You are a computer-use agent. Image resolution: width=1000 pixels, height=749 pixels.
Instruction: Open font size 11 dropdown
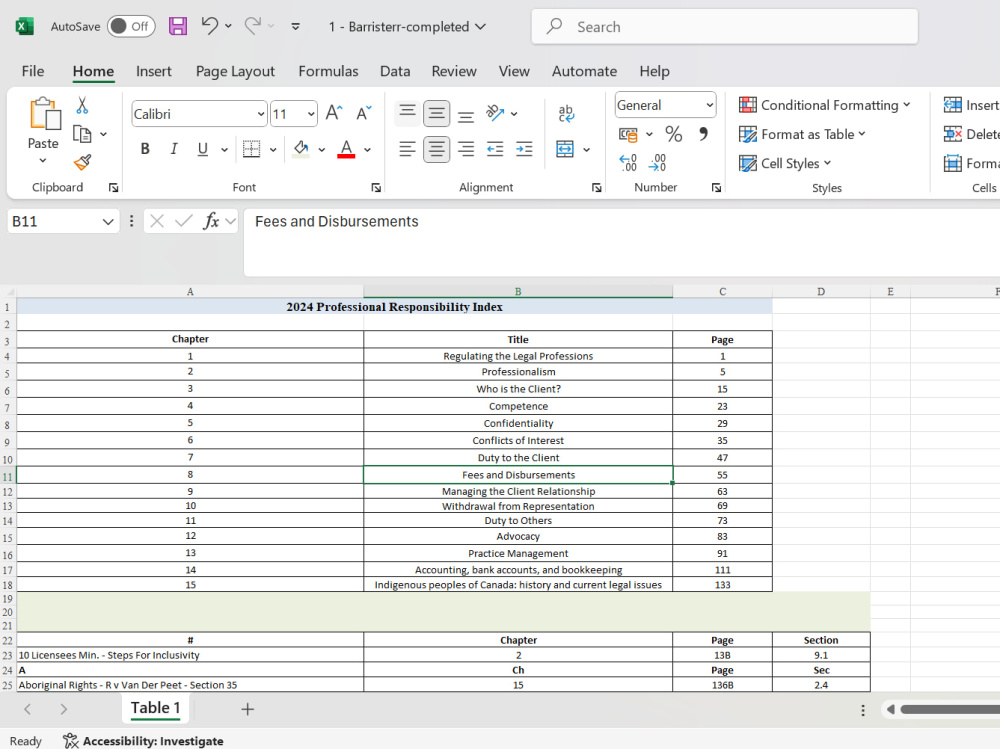(x=311, y=114)
